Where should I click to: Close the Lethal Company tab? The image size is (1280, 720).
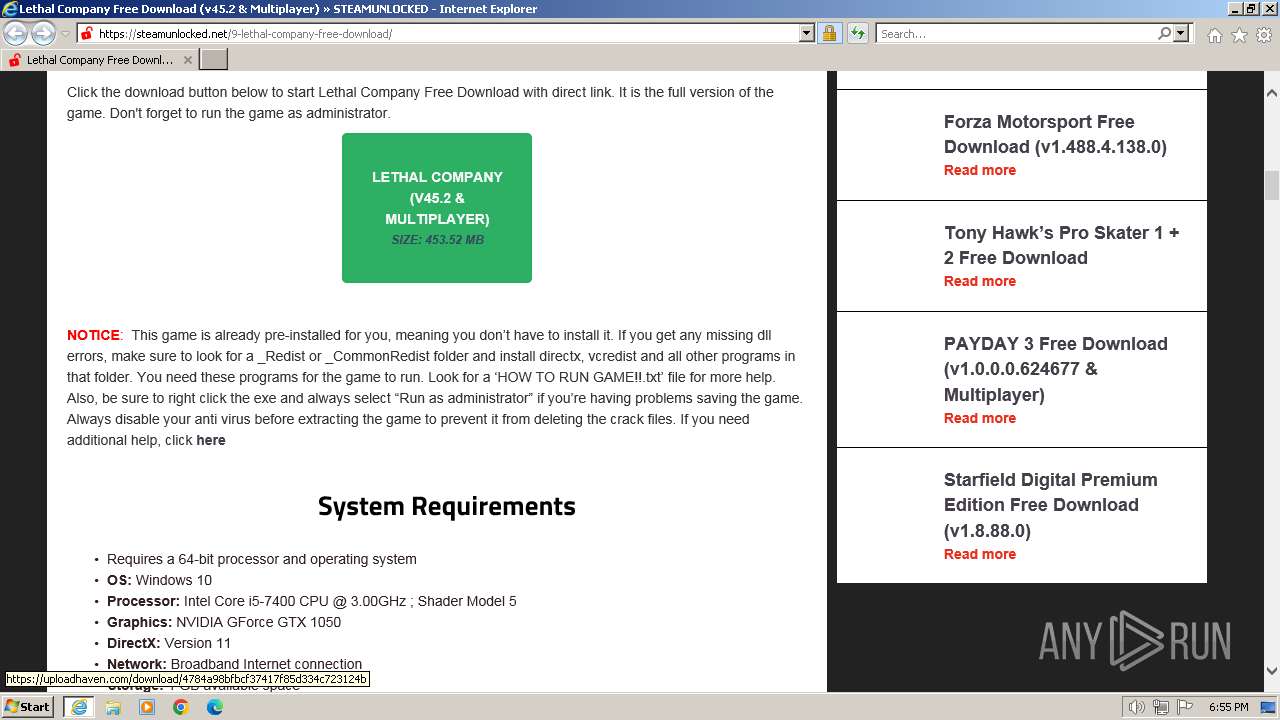(x=187, y=60)
